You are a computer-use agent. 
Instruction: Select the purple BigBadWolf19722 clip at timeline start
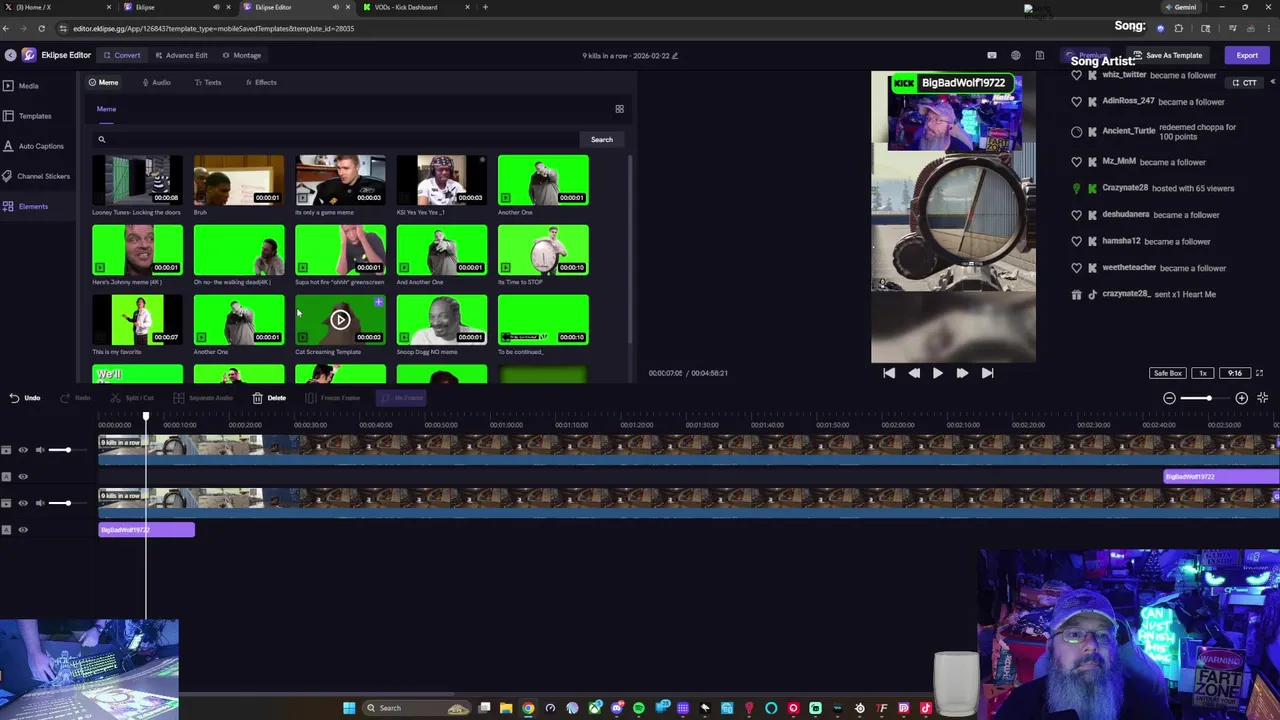coord(146,530)
